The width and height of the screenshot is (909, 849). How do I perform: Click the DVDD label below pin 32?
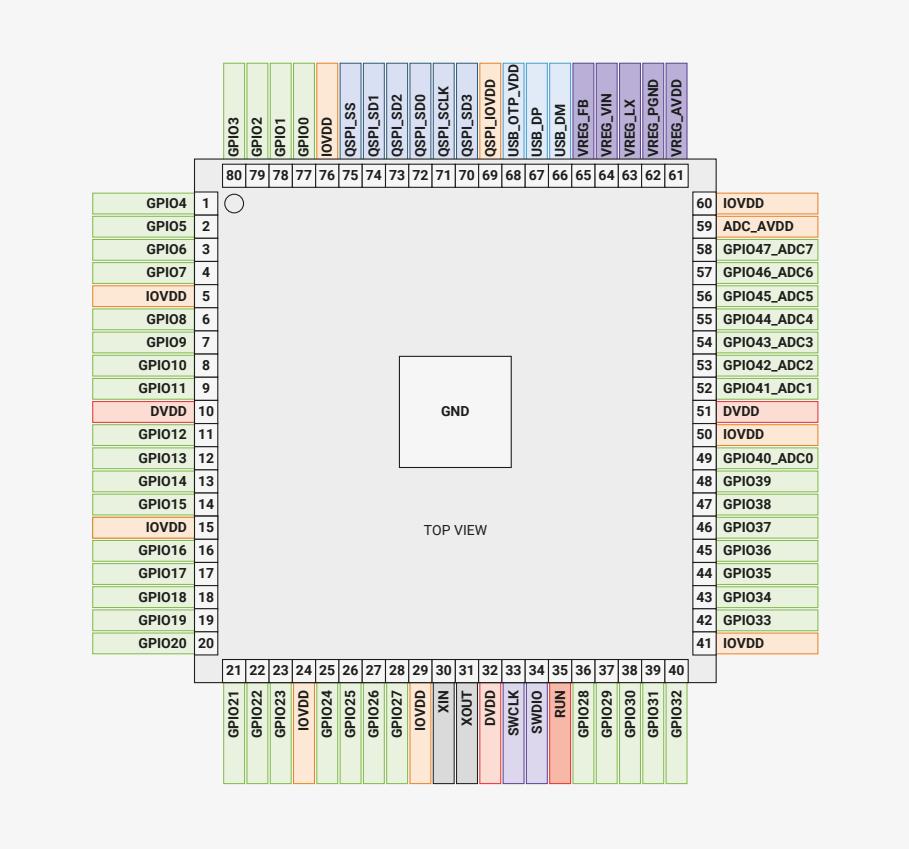pos(490,733)
